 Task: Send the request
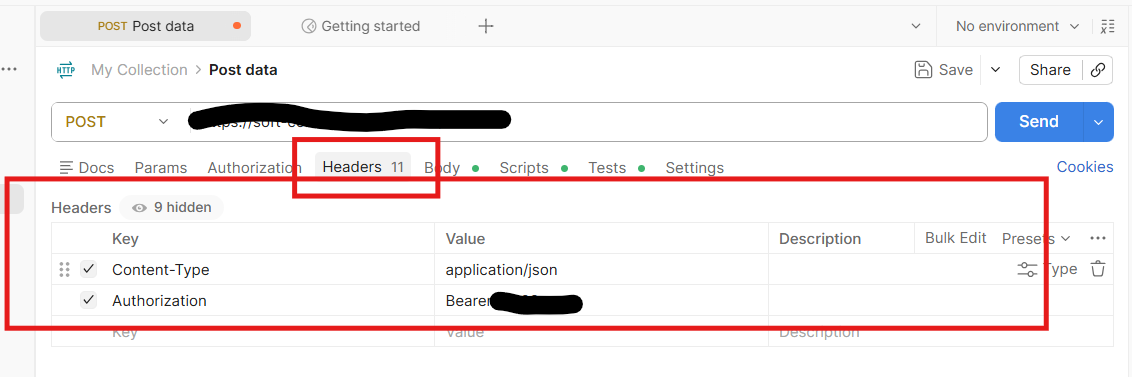pyautogui.click(x=1039, y=121)
